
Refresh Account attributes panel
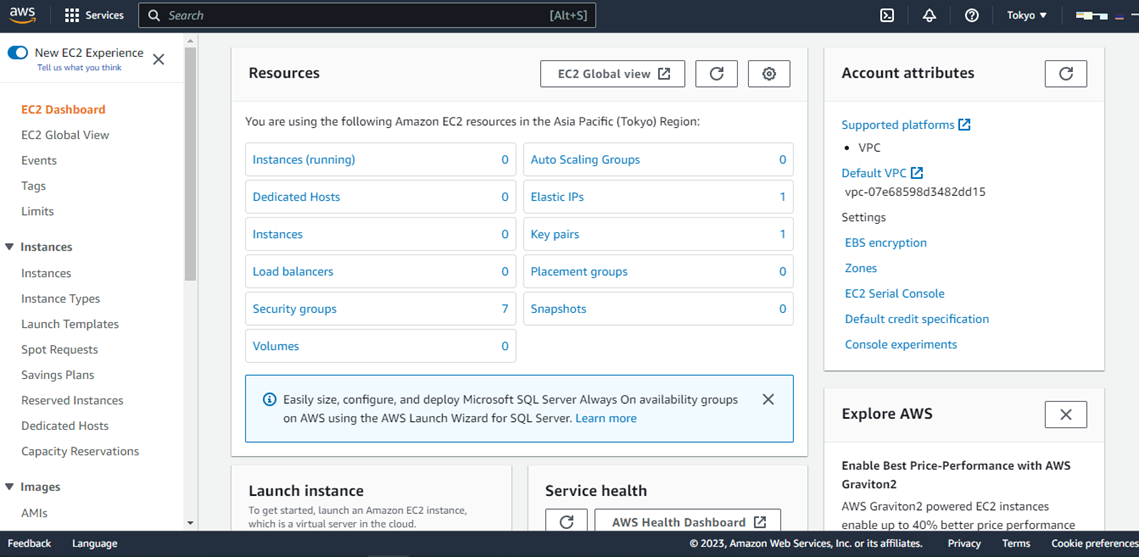coord(1066,73)
